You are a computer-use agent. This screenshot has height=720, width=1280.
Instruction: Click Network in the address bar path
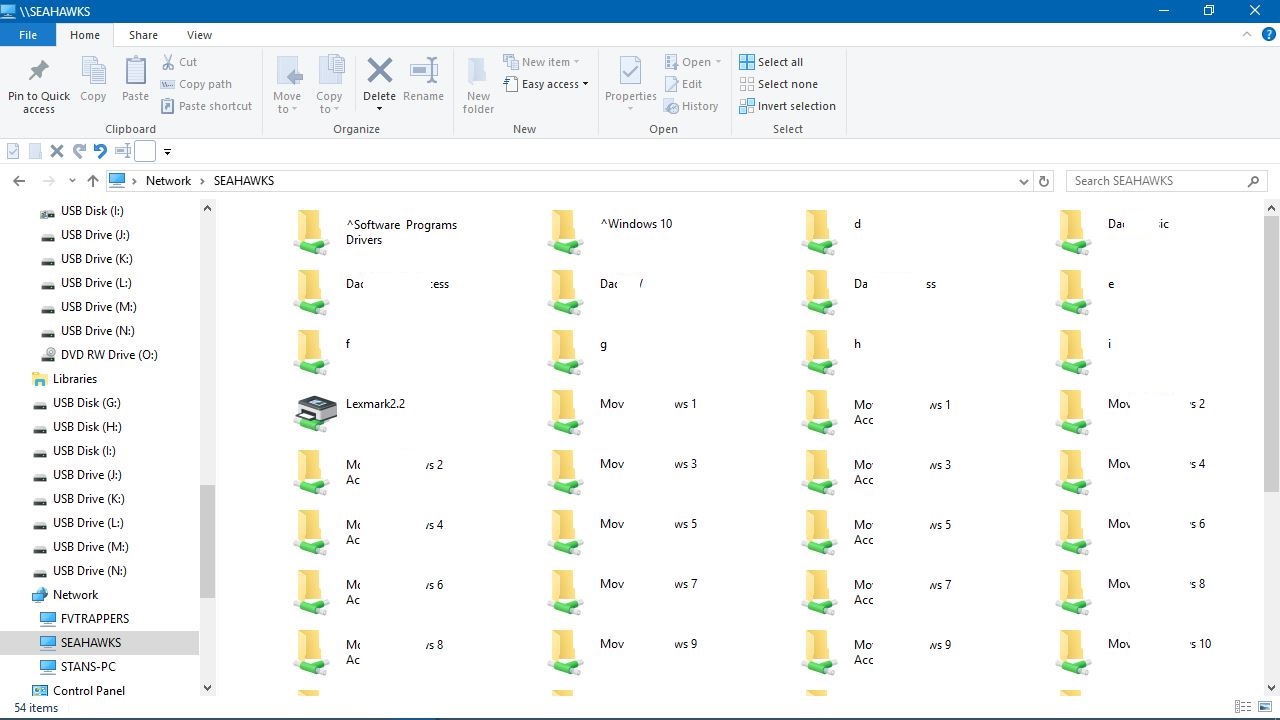click(168, 181)
